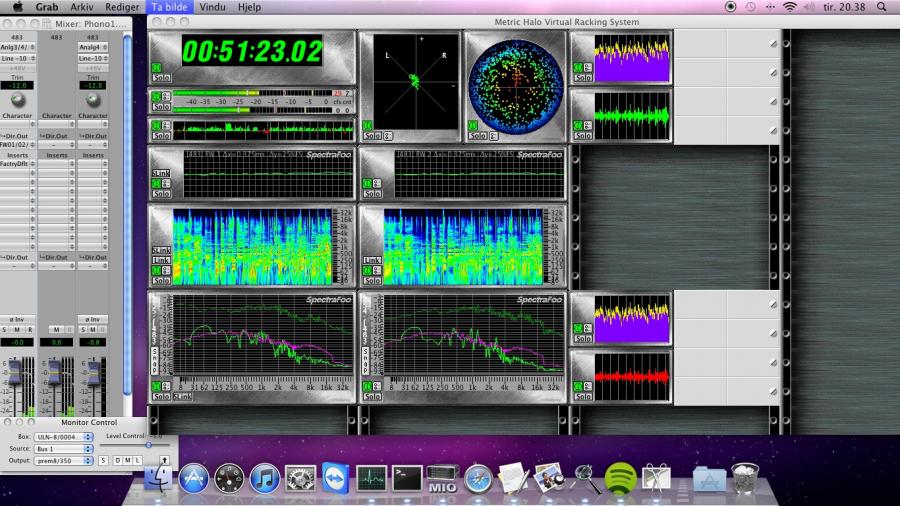
Task: Open Activity Monitor from Dock
Action: point(371,478)
